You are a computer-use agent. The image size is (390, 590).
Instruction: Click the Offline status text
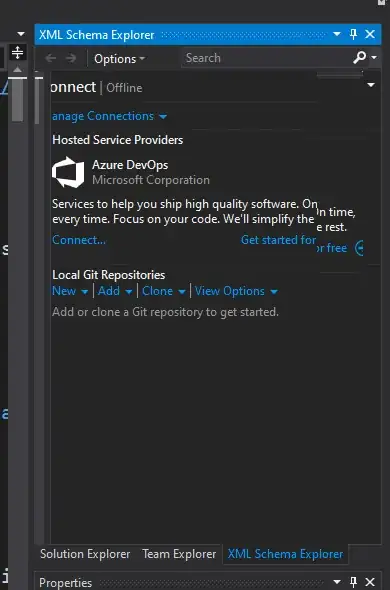pos(124,88)
